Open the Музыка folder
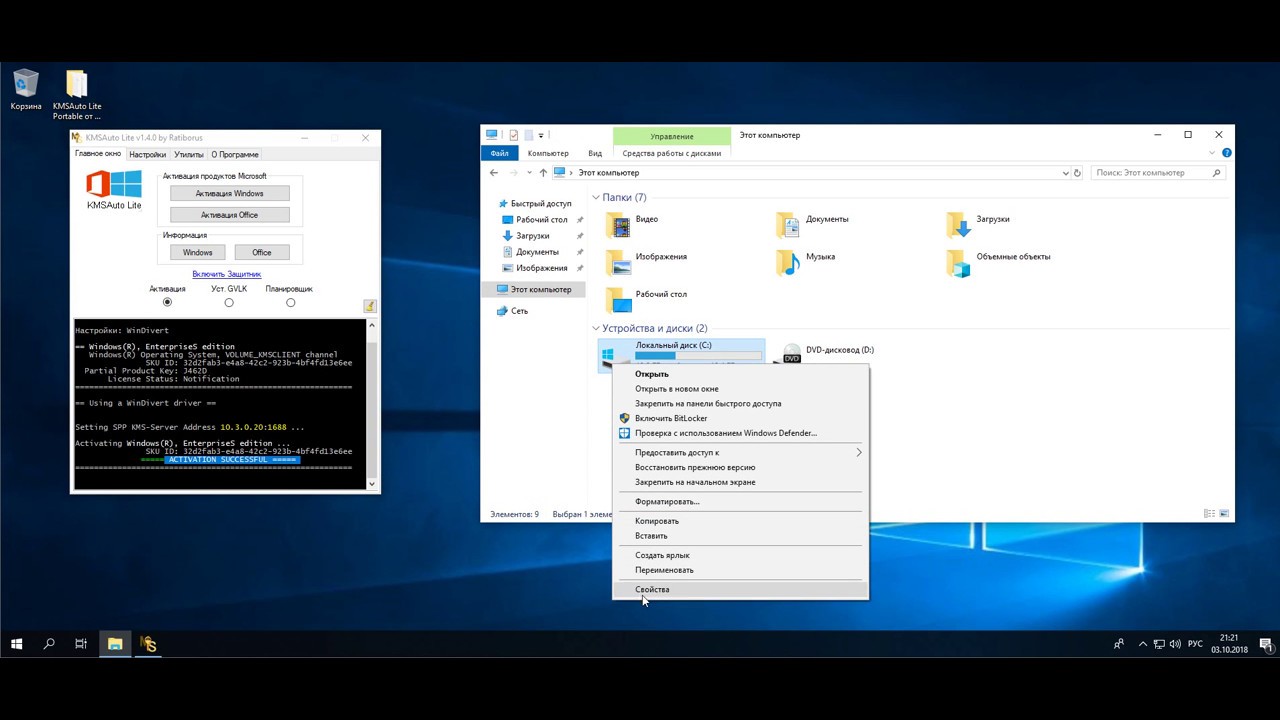The height and width of the screenshot is (720, 1280). pyautogui.click(x=806, y=262)
